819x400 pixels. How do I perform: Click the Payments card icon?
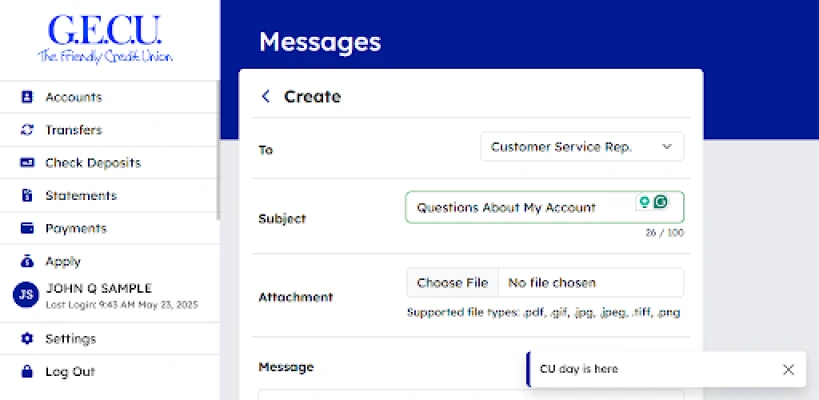click(27, 228)
